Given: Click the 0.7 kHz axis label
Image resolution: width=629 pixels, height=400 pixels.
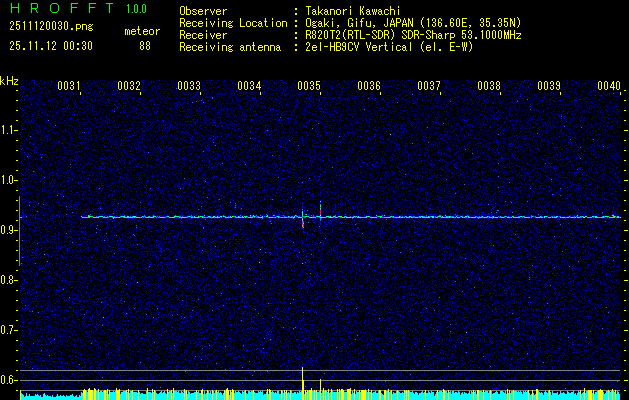Looking at the screenshot, I should coord(8,330).
